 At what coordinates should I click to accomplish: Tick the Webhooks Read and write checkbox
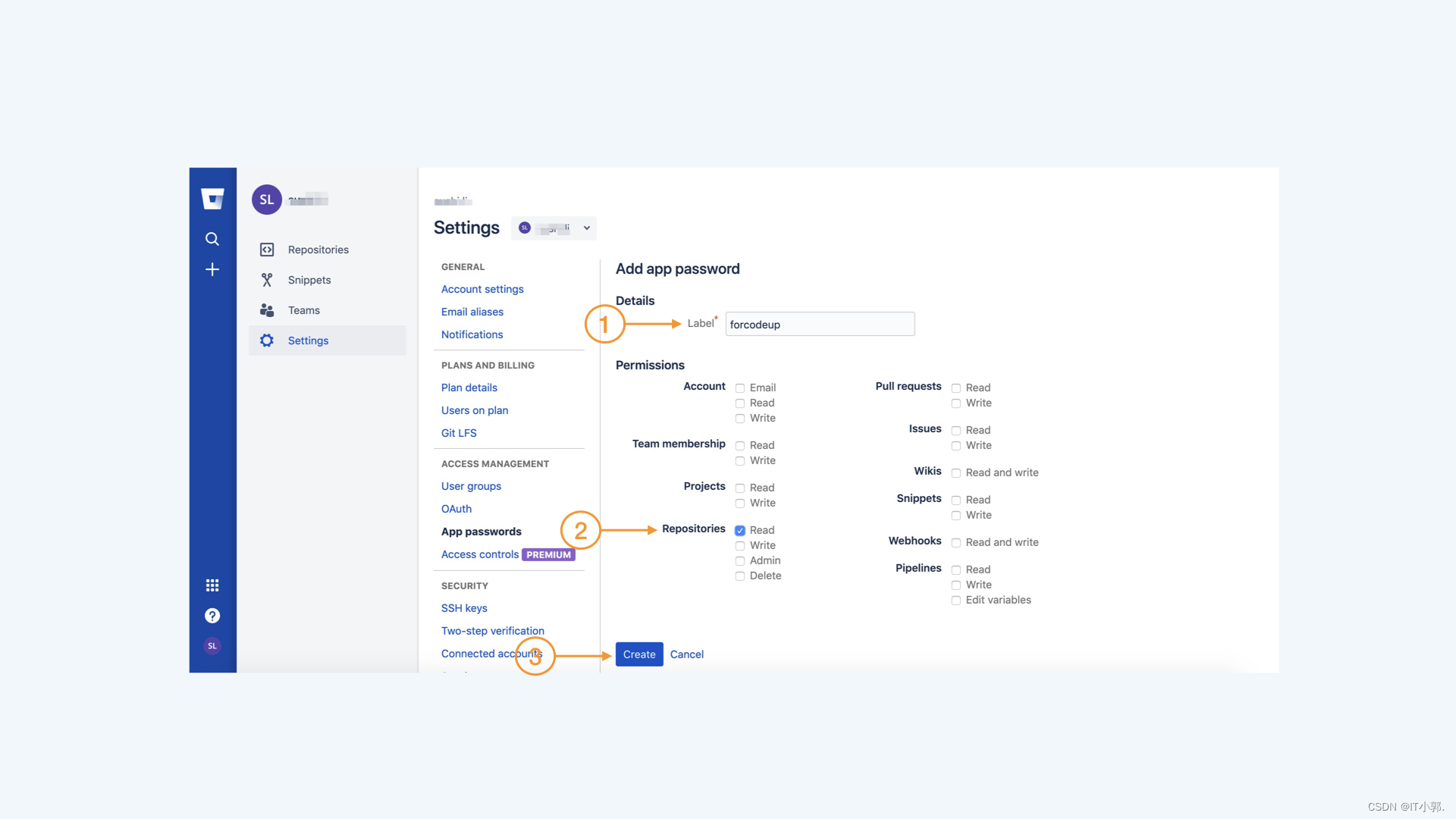(956, 543)
